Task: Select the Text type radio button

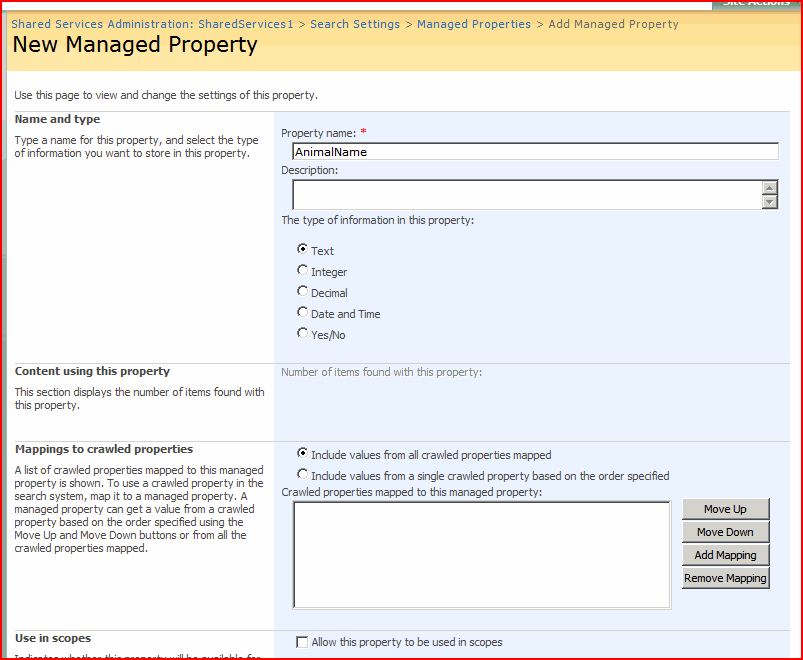Action: click(x=303, y=250)
